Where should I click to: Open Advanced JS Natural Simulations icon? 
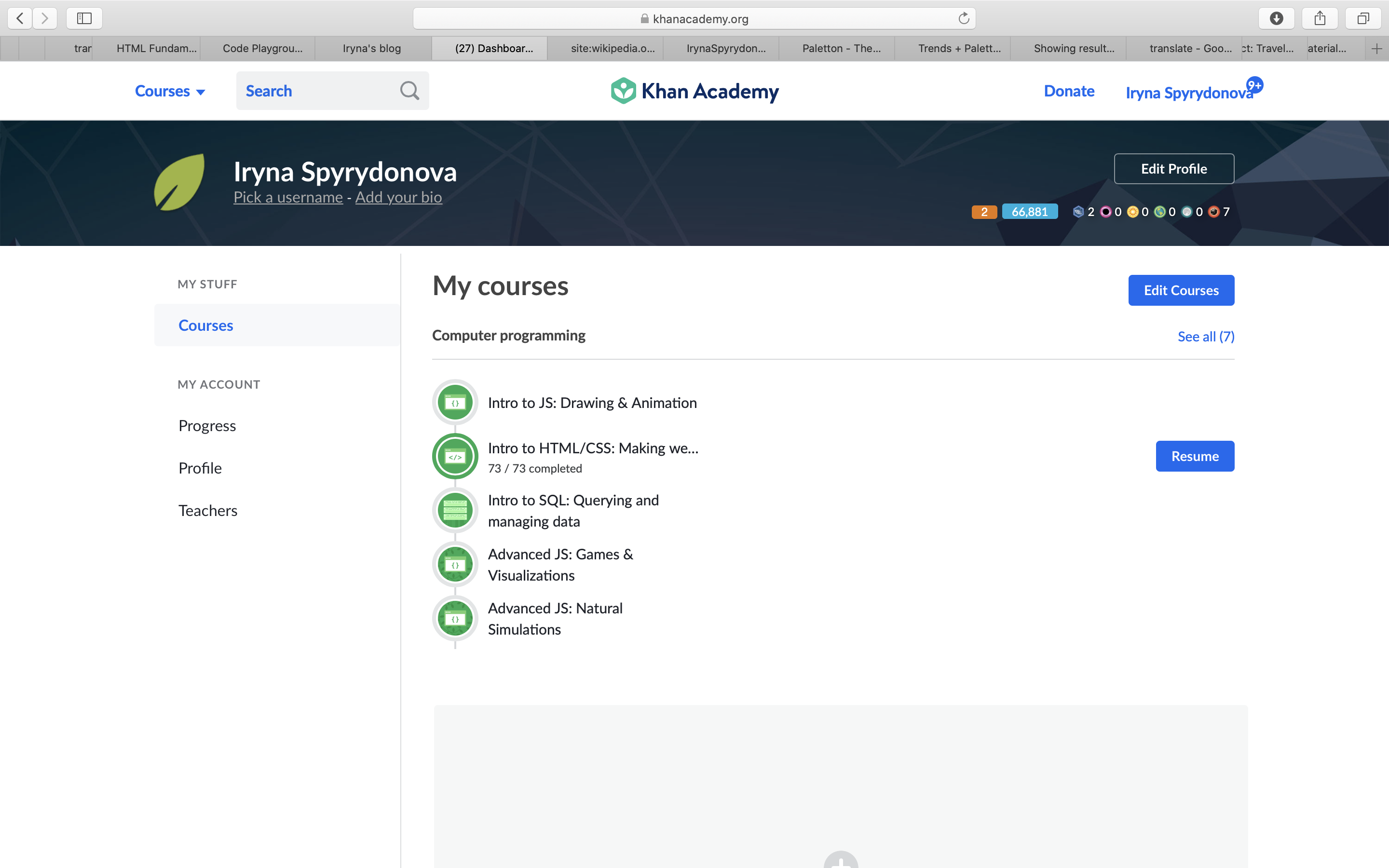(455, 618)
